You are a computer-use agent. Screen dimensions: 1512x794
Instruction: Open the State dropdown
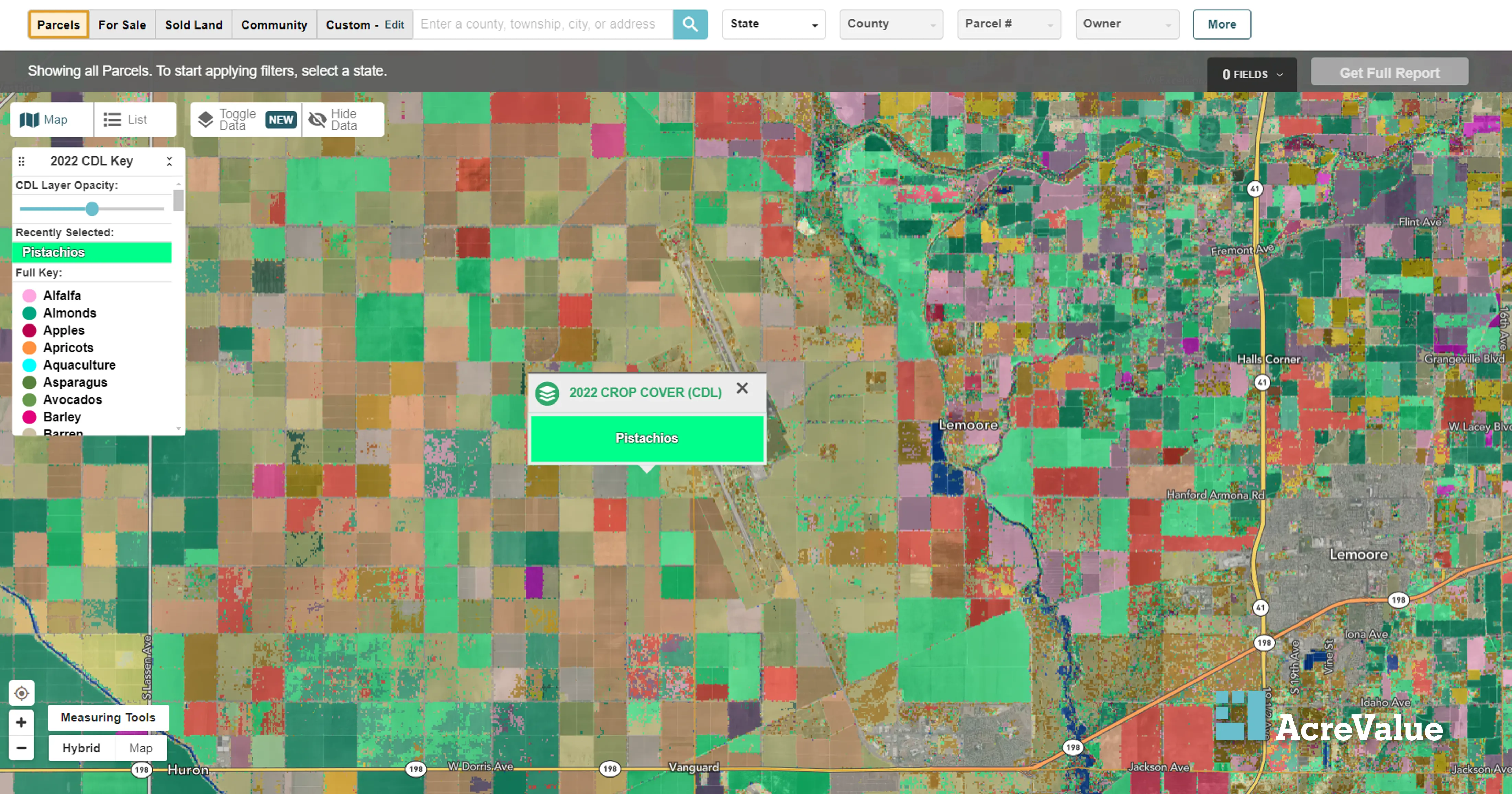[773, 24]
